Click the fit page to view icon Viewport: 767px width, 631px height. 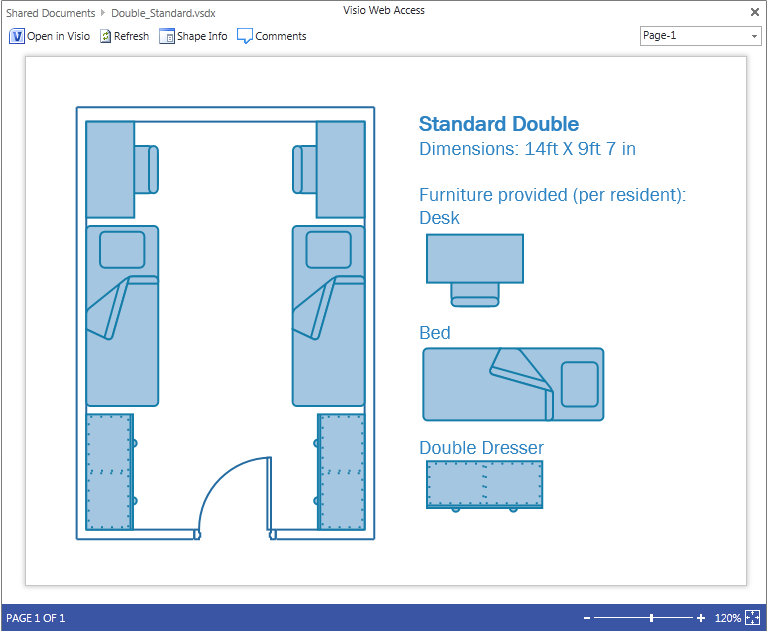753,618
